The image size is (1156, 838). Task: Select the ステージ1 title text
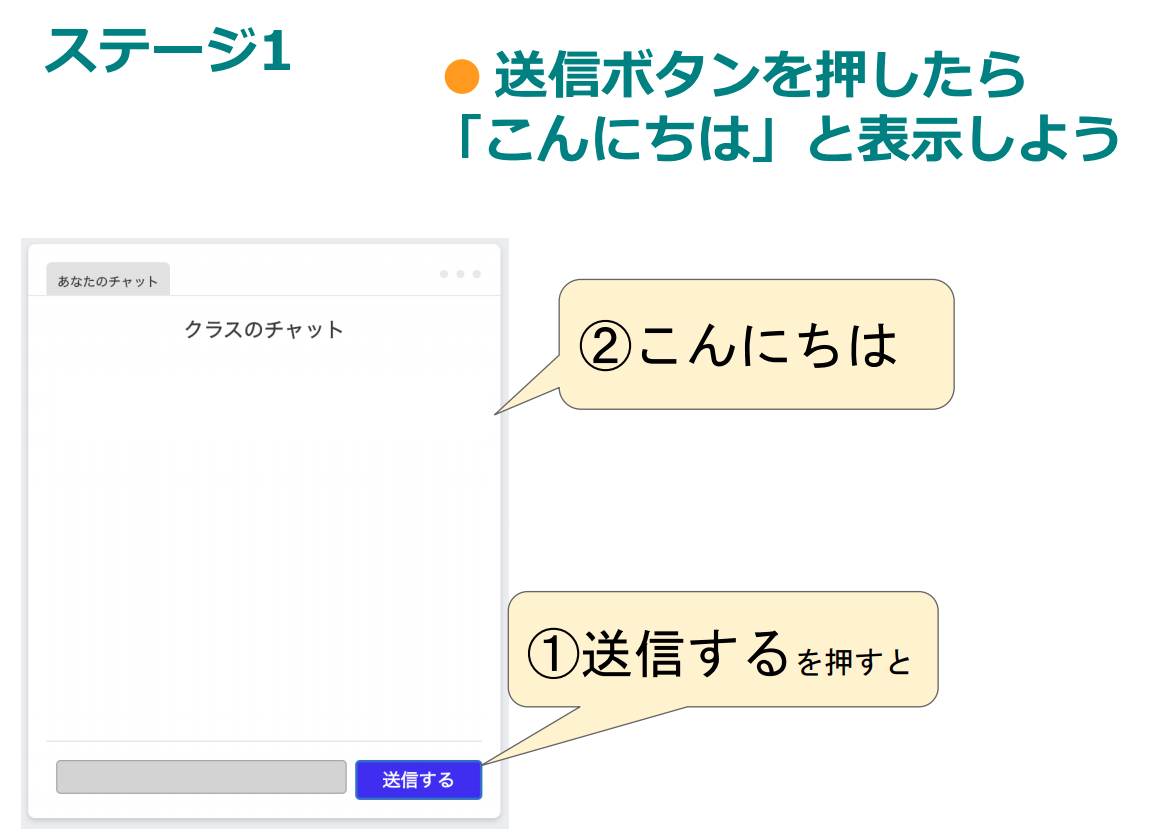coord(168,50)
